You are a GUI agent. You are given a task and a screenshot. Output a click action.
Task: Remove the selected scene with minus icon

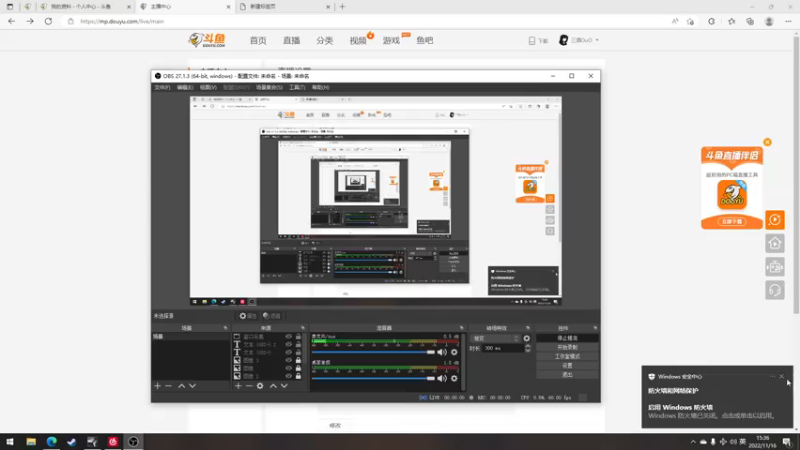(x=168, y=386)
